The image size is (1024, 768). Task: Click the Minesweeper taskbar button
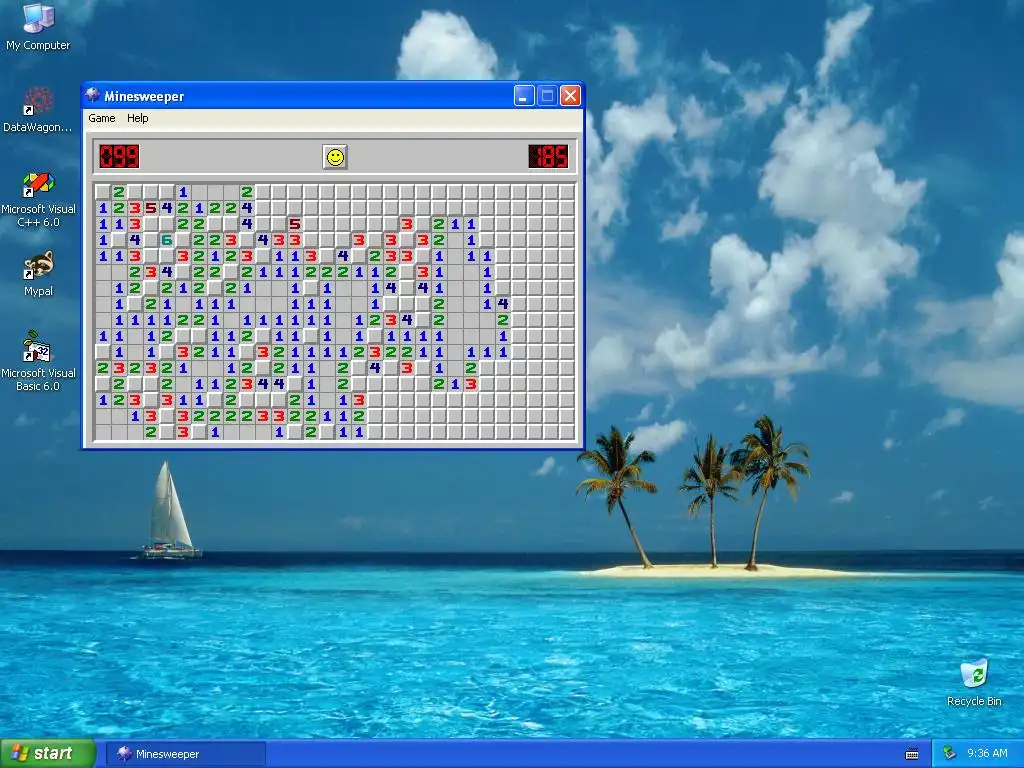[x=186, y=754]
